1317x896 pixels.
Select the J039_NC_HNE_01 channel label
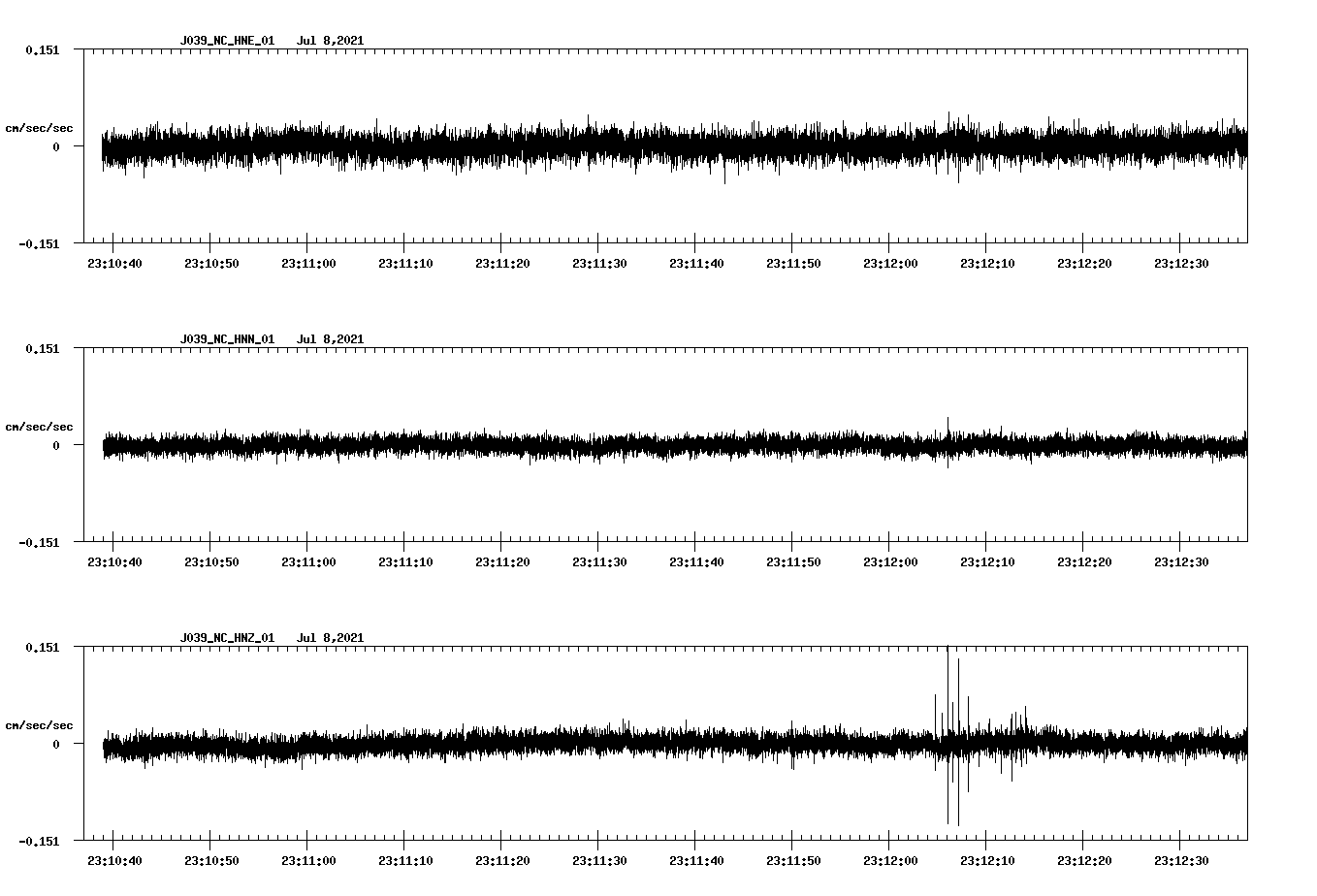click(226, 41)
